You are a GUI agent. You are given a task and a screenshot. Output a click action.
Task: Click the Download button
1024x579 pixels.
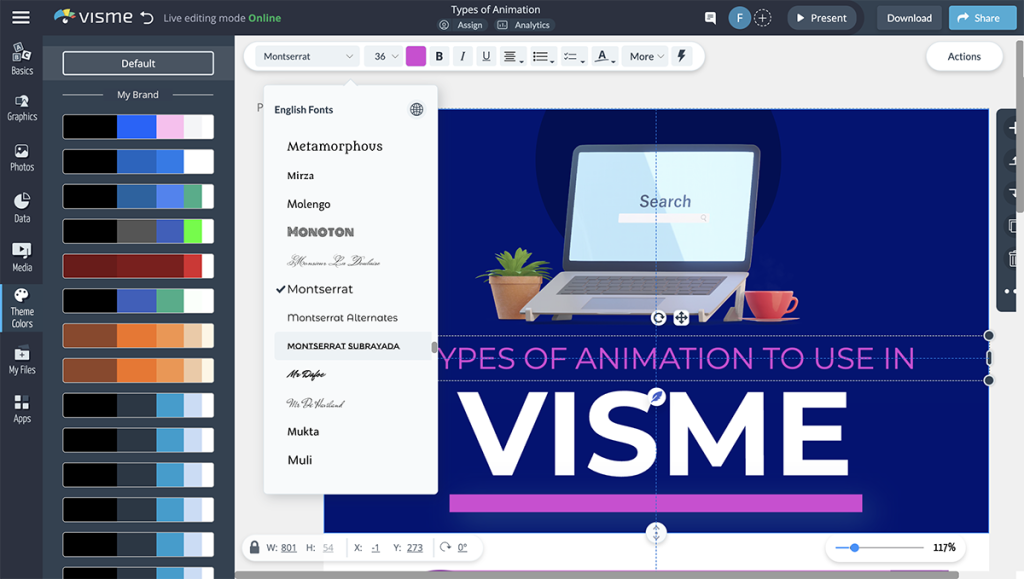pyautogui.click(x=908, y=17)
